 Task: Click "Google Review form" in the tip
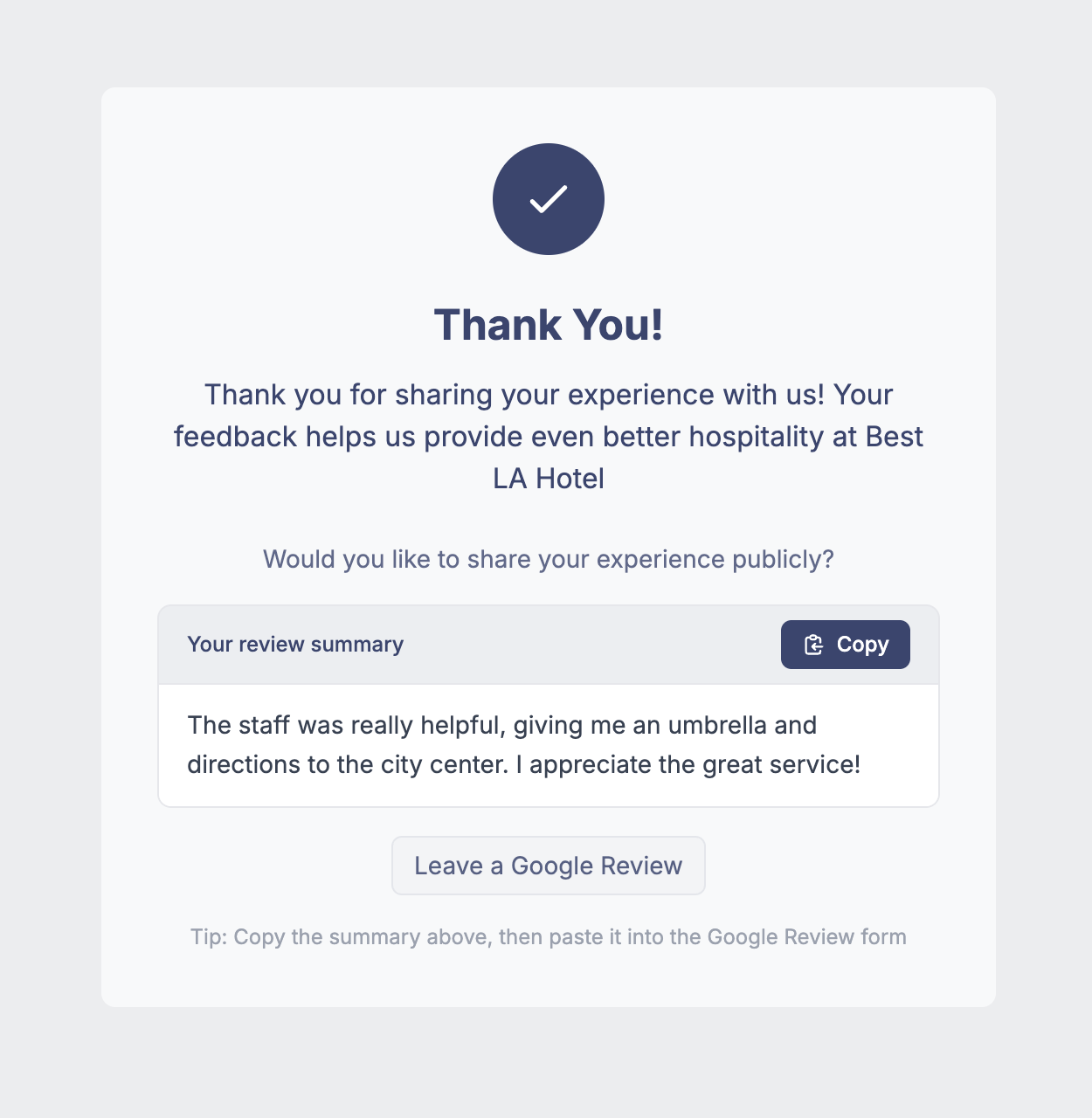point(806,937)
